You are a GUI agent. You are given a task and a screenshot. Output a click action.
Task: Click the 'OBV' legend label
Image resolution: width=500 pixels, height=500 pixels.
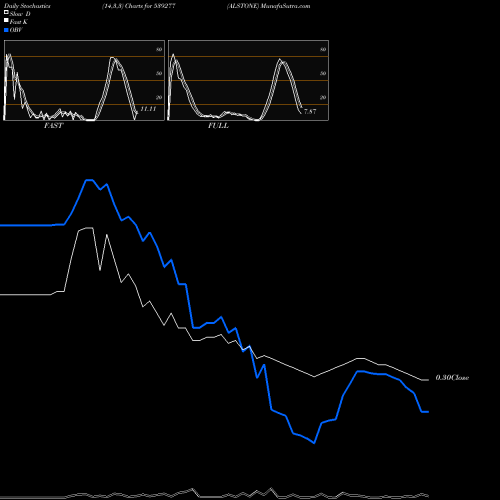(x=16, y=30)
